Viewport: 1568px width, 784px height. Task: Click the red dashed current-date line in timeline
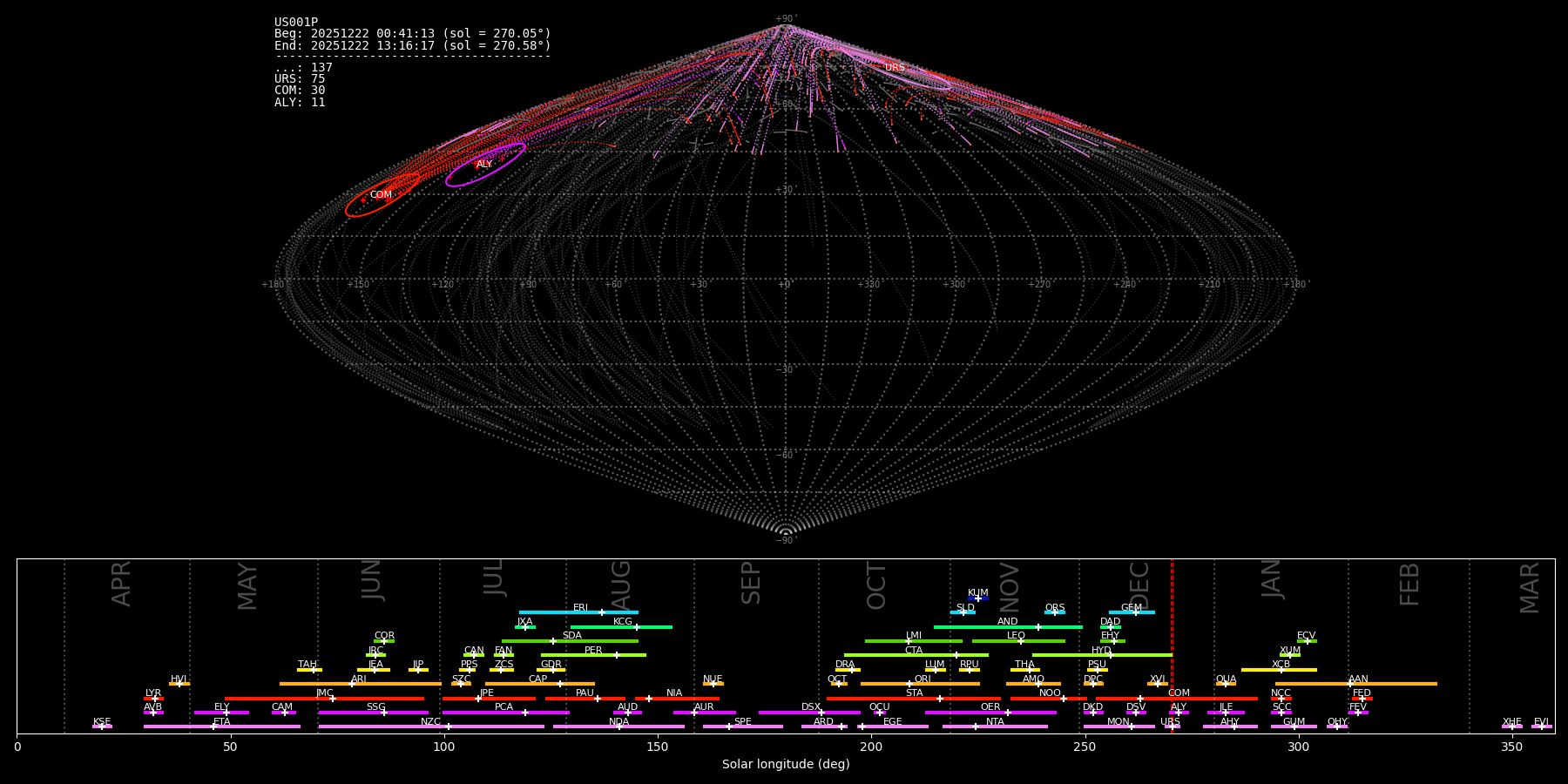(1172, 645)
